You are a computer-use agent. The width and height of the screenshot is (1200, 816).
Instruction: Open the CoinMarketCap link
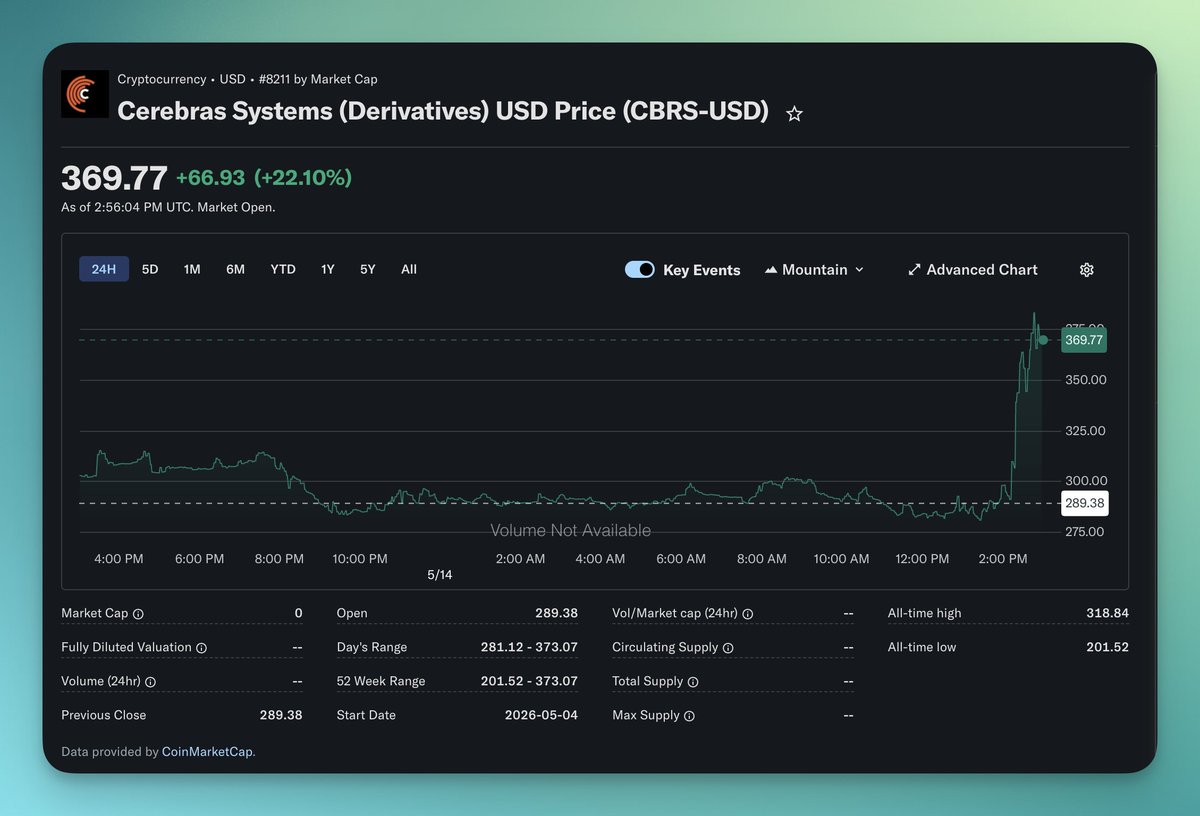click(x=208, y=751)
